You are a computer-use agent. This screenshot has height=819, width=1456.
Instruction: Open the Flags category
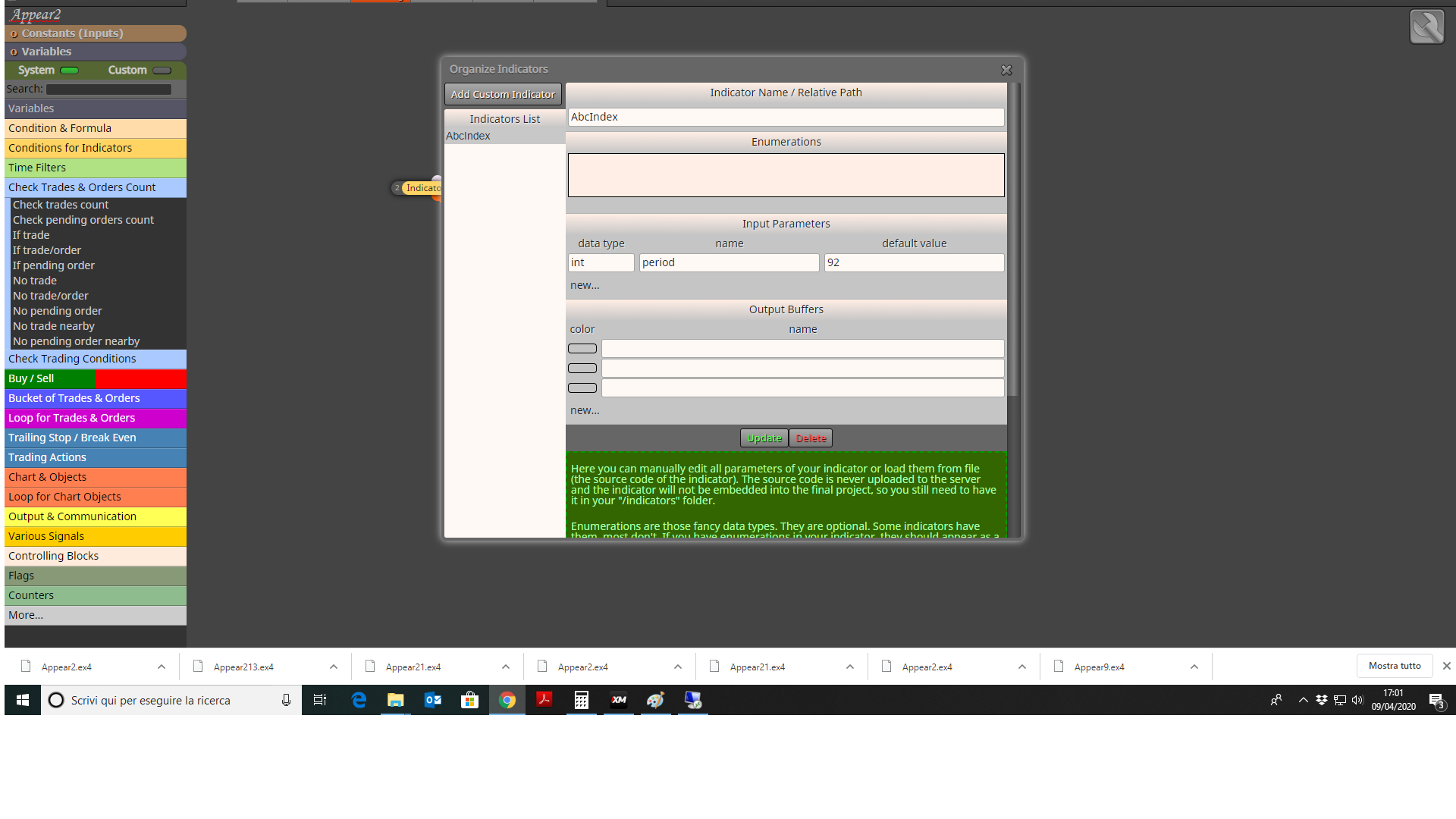[96, 576]
